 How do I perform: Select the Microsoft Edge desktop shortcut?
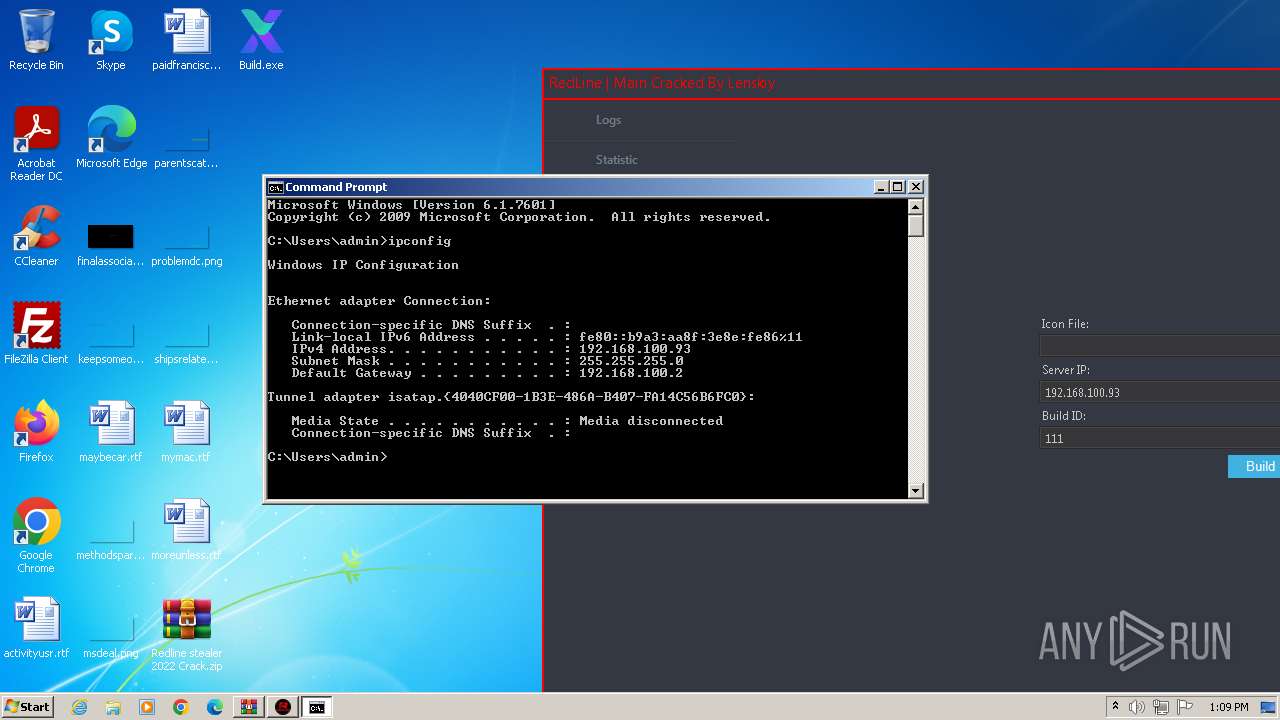(111, 138)
